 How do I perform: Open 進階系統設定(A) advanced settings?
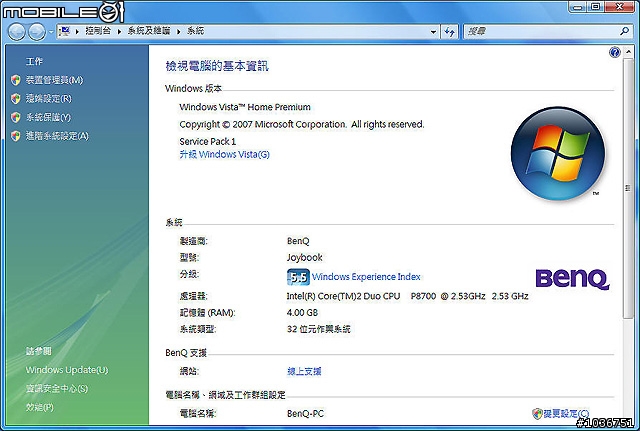pos(57,136)
